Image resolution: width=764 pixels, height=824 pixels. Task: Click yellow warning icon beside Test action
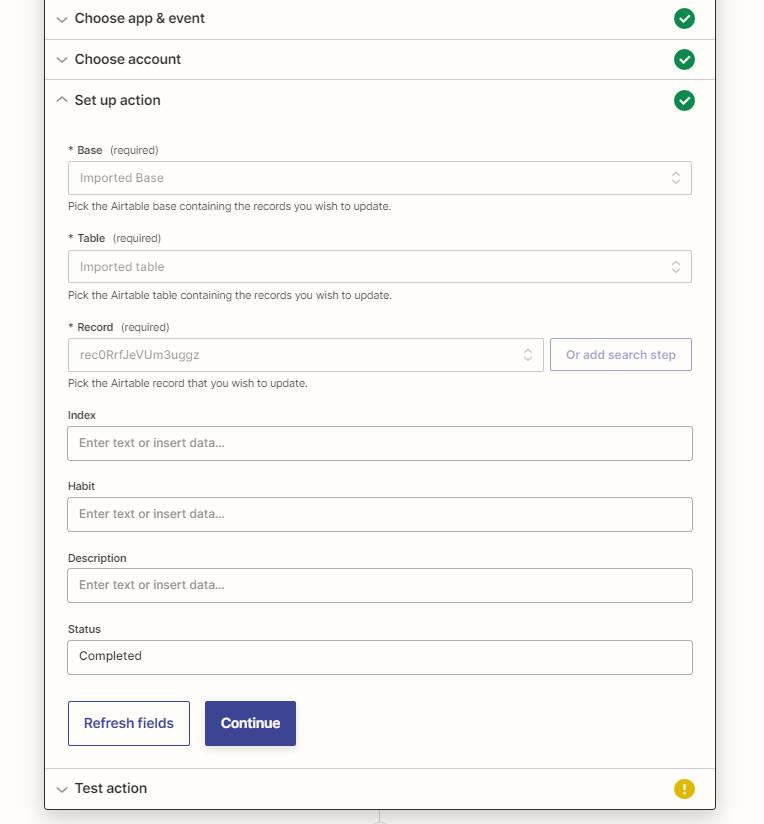click(684, 789)
